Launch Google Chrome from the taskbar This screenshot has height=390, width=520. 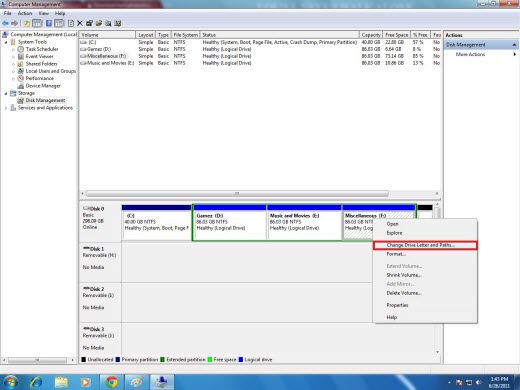112,382
